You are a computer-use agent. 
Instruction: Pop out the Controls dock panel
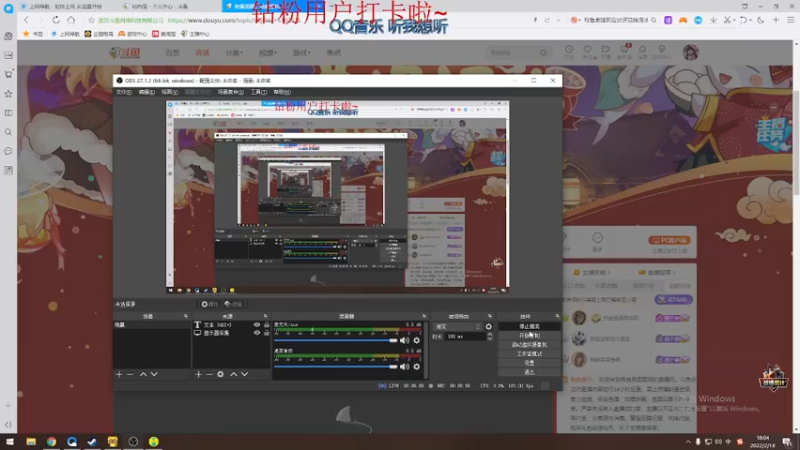click(x=557, y=316)
